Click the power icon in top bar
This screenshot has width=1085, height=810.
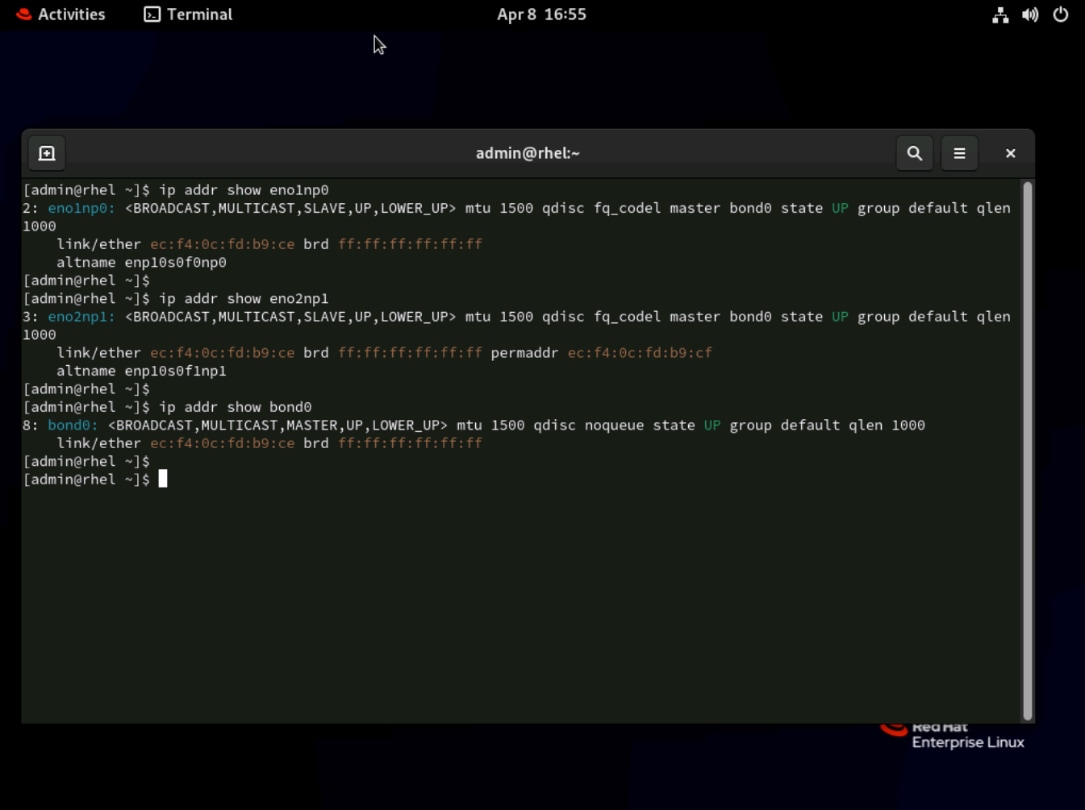(x=1060, y=15)
